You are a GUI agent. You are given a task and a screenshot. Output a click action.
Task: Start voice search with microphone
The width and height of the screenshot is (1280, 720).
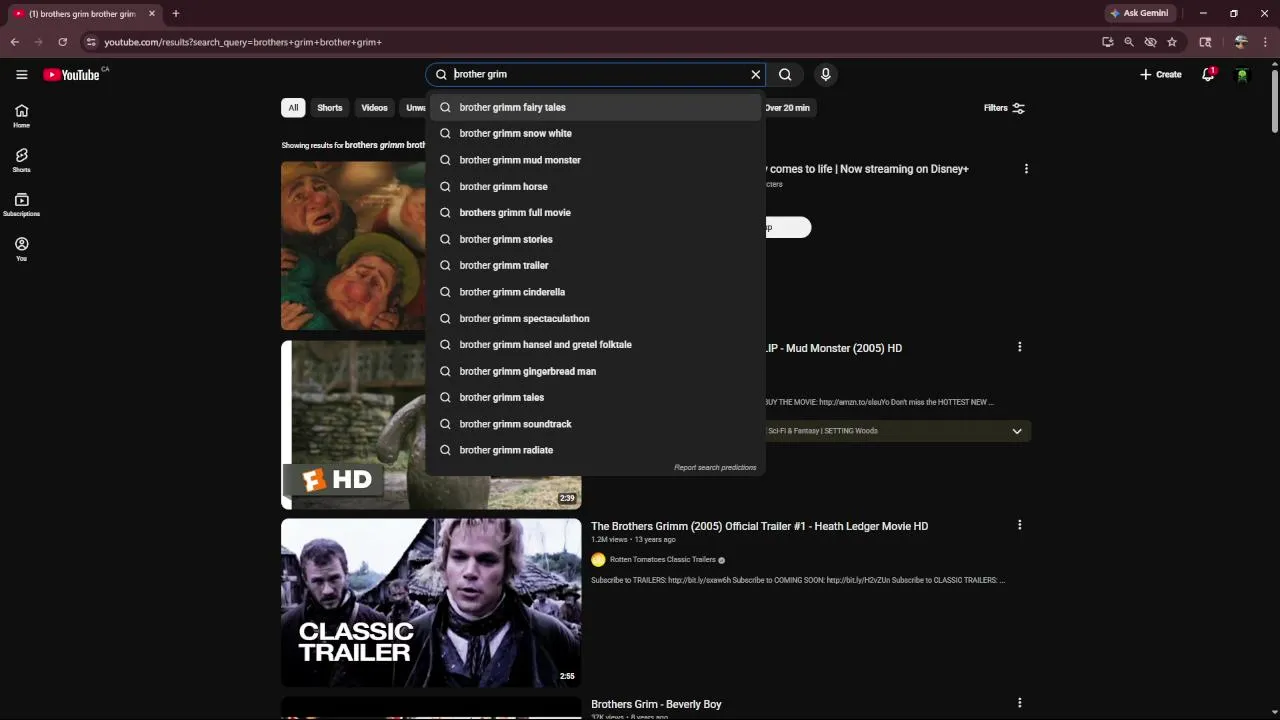825,74
